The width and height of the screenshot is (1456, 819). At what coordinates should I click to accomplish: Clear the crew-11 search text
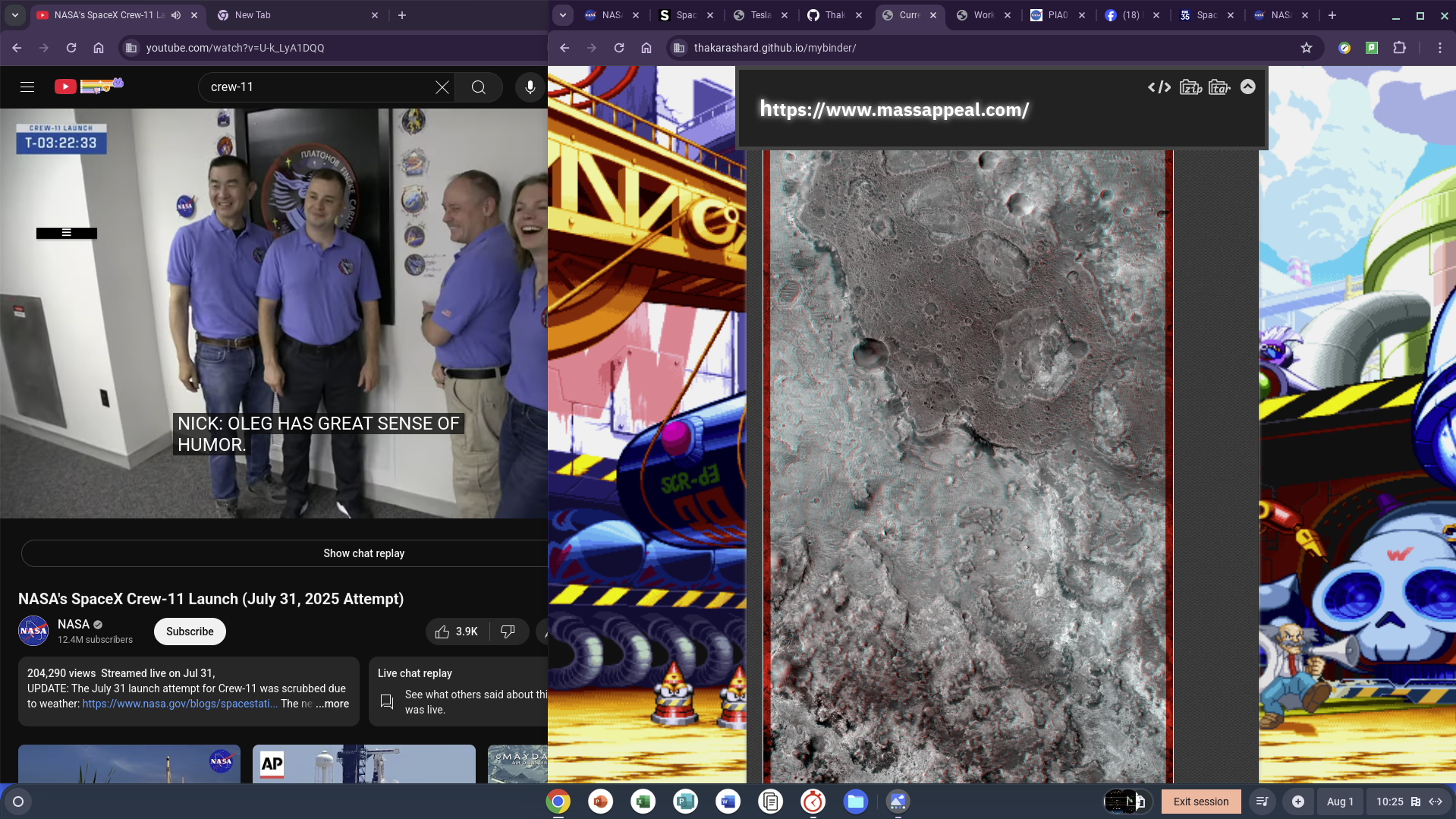pos(442,87)
